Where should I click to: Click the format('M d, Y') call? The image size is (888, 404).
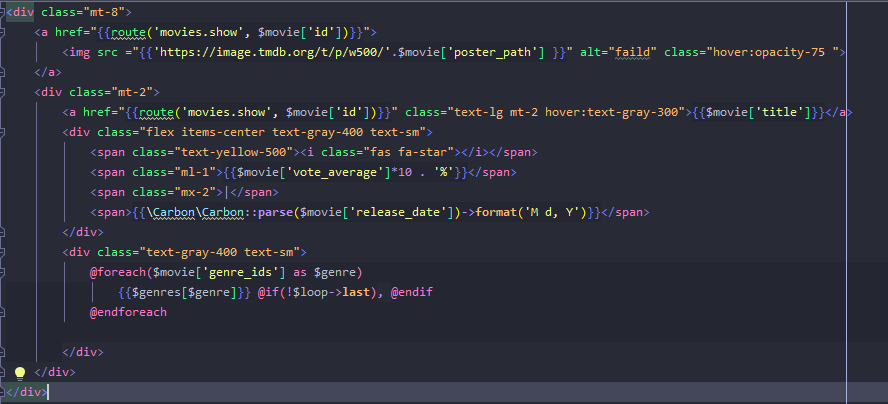[x=532, y=212]
